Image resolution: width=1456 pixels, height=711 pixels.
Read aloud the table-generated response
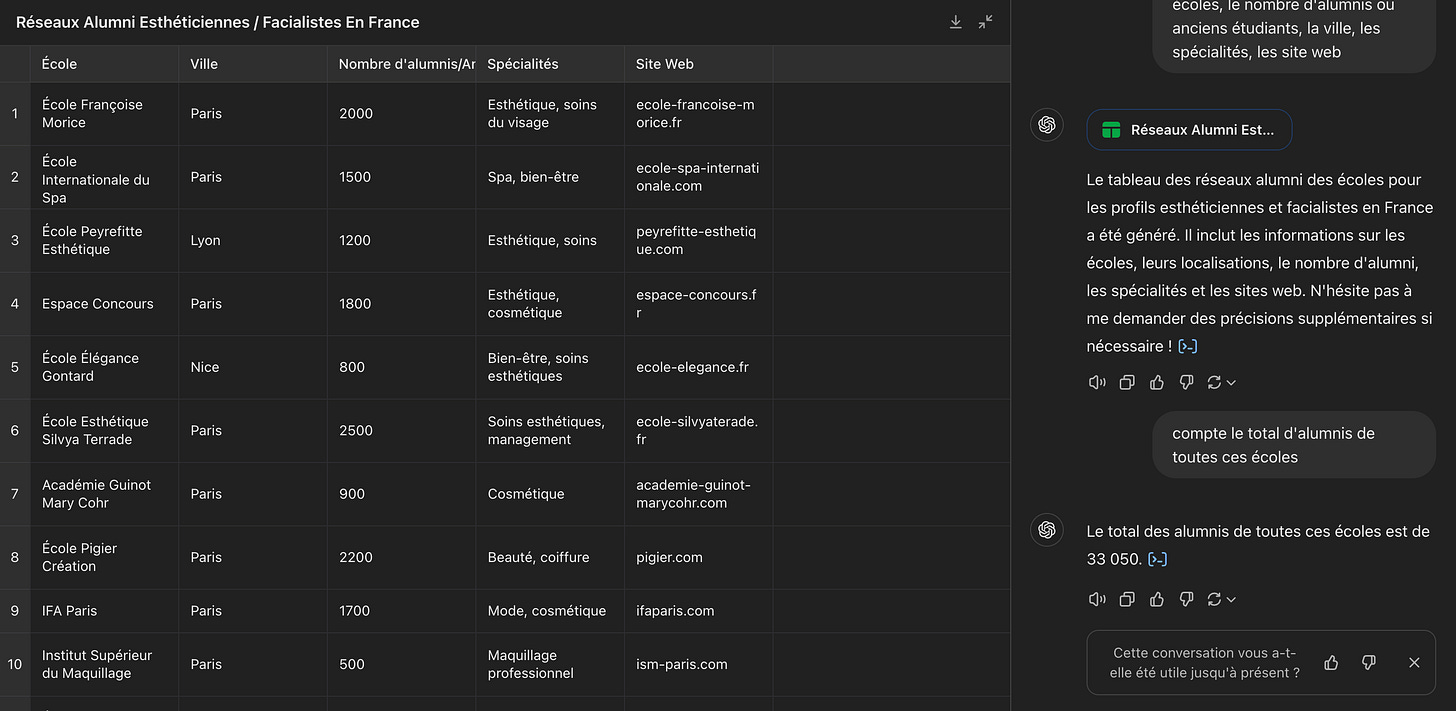click(x=1097, y=382)
